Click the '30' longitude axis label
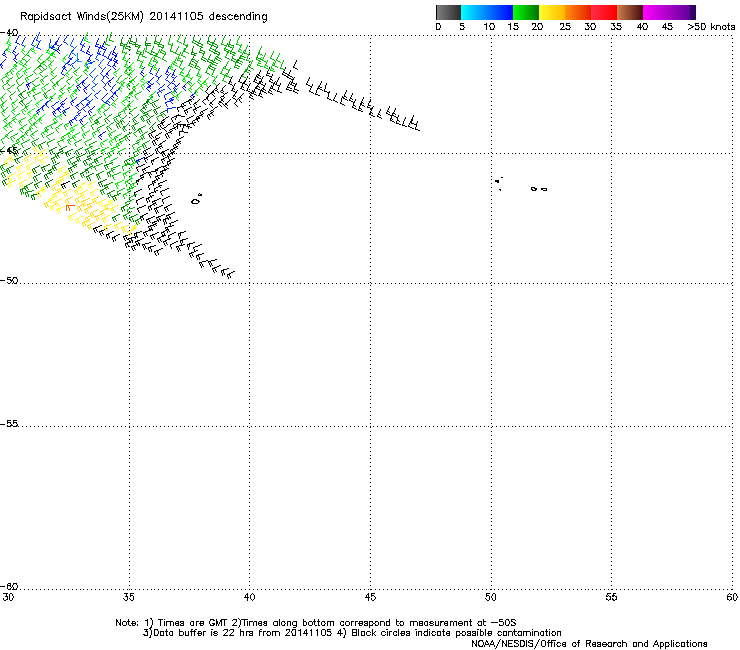 [8, 597]
